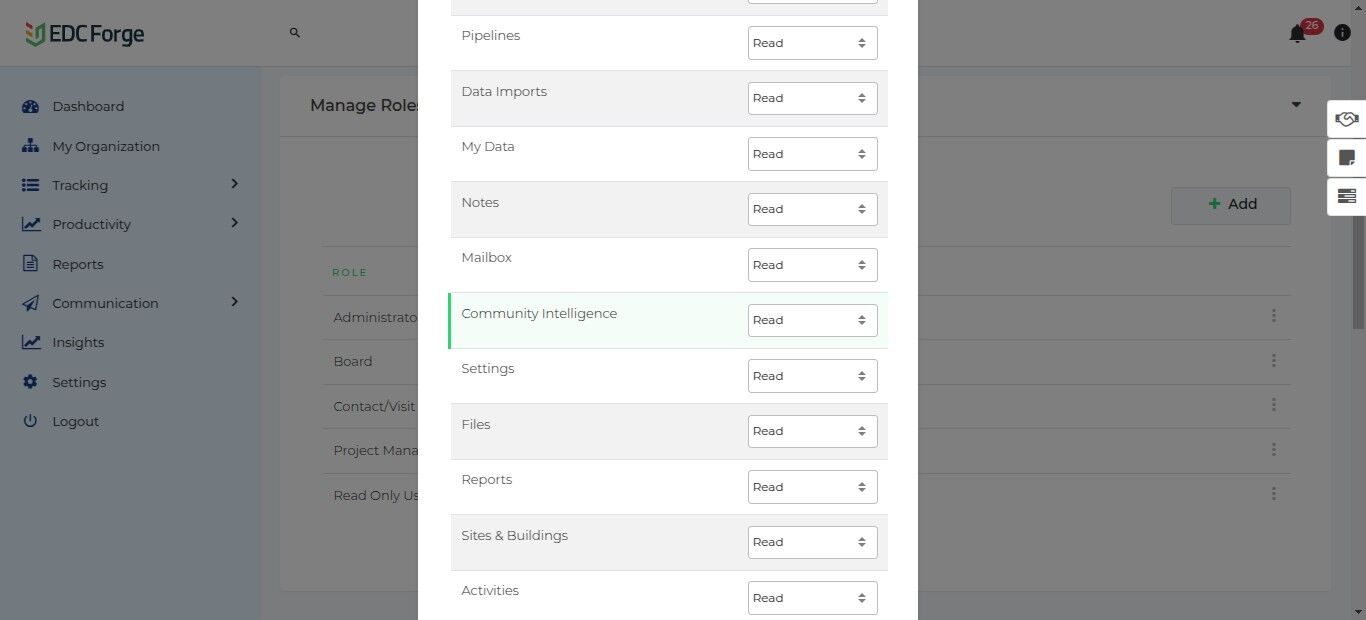Click the notification bell icon
1366x620 pixels.
click(x=1297, y=34)
